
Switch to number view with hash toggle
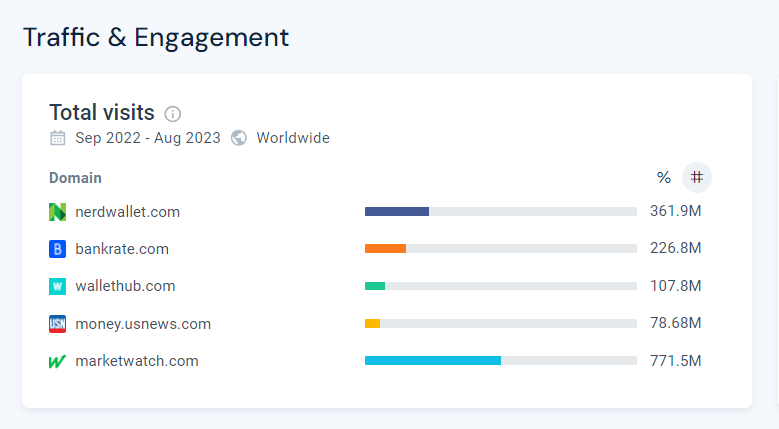(x=697, y=177)
